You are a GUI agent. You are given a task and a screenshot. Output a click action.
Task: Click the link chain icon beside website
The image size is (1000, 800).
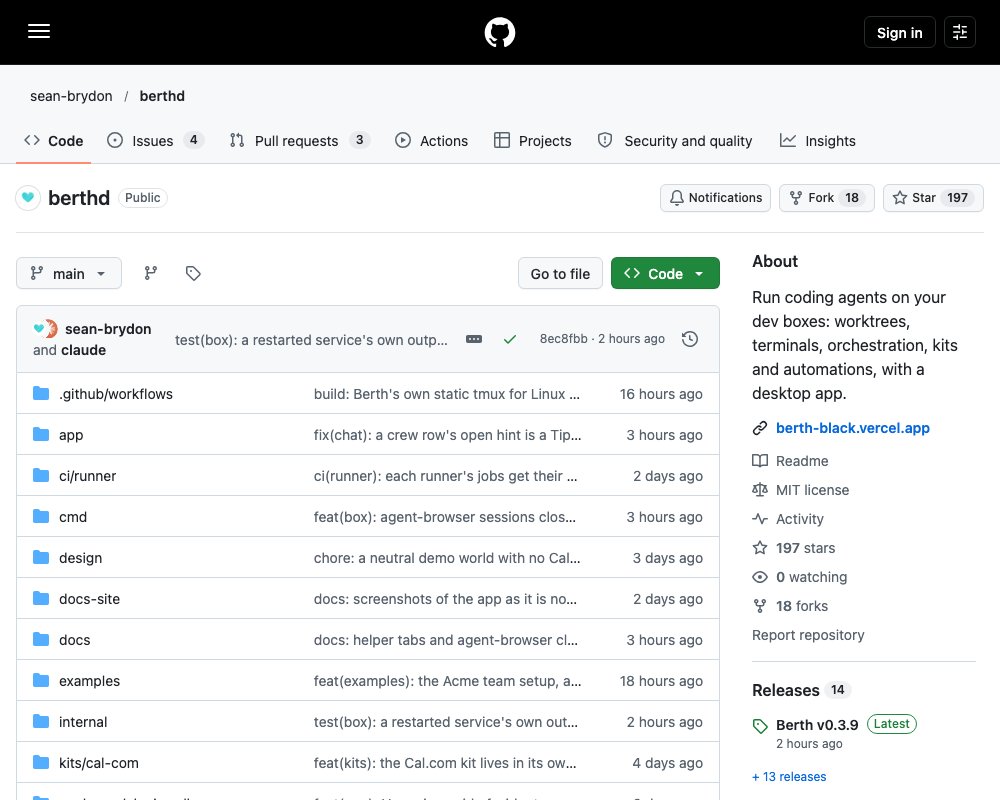click(x=760, y=428)
